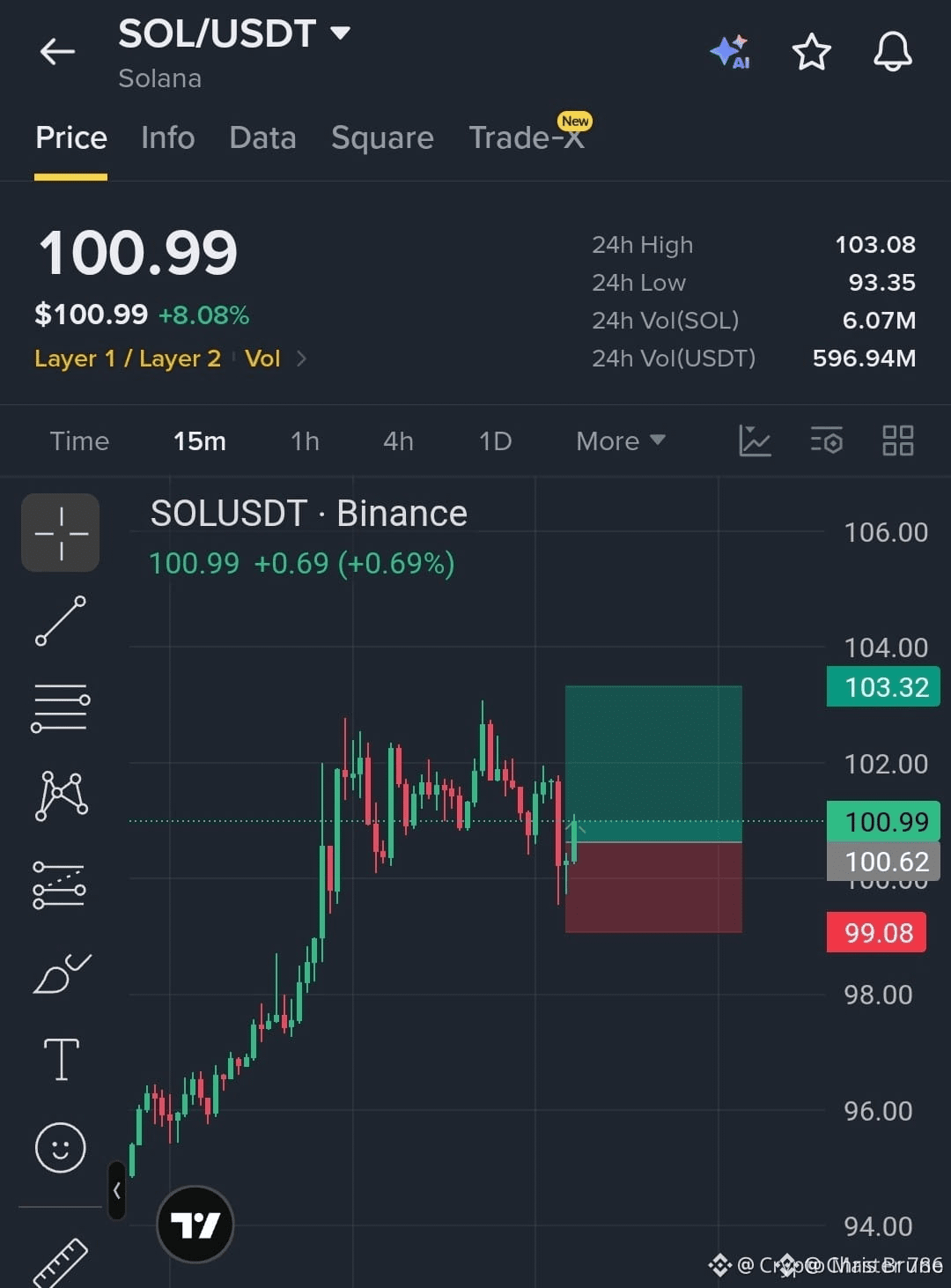Tap the 24h Vol(SOL) value 6.07M
This screenshot has height=1288, width=951.
879,321
